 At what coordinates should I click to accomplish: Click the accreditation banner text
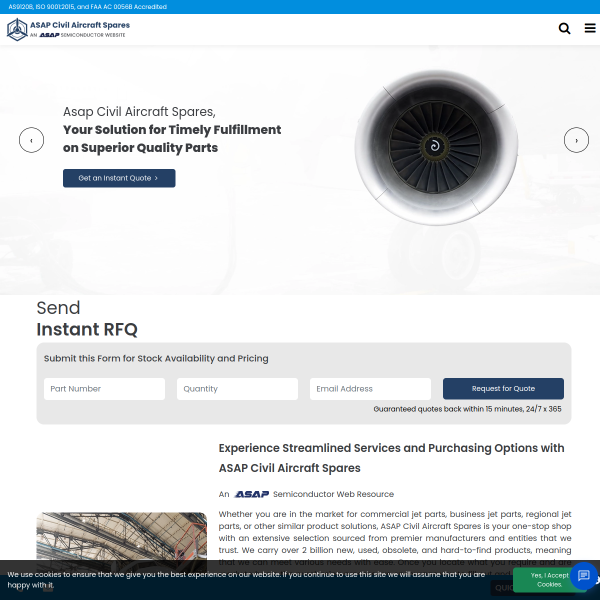coord(88,7)
